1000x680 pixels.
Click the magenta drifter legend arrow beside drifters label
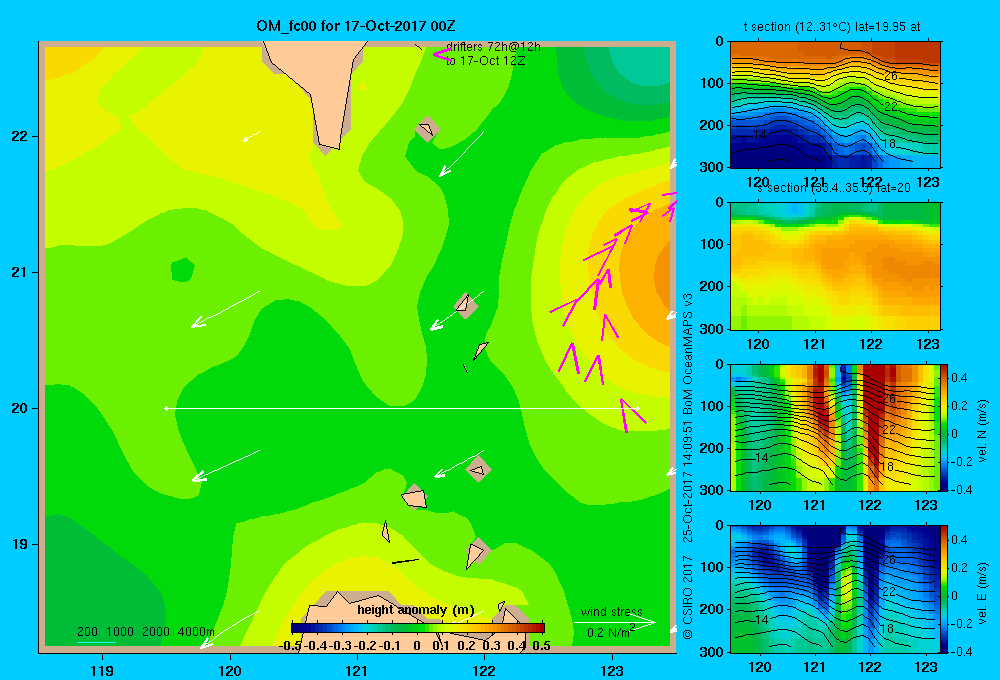coord(442,54)
